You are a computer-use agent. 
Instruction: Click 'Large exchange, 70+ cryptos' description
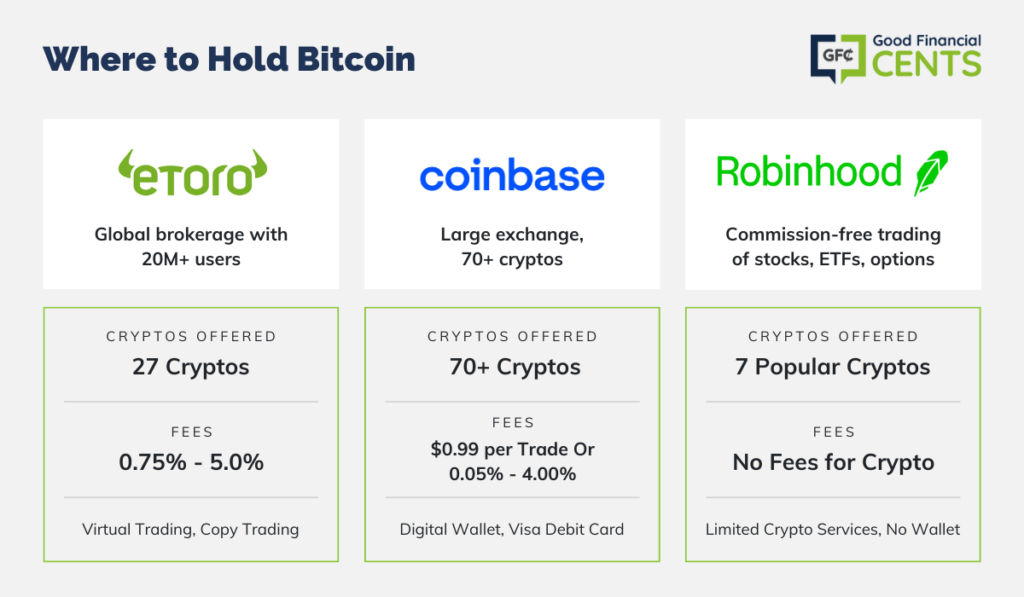[512, 247]
